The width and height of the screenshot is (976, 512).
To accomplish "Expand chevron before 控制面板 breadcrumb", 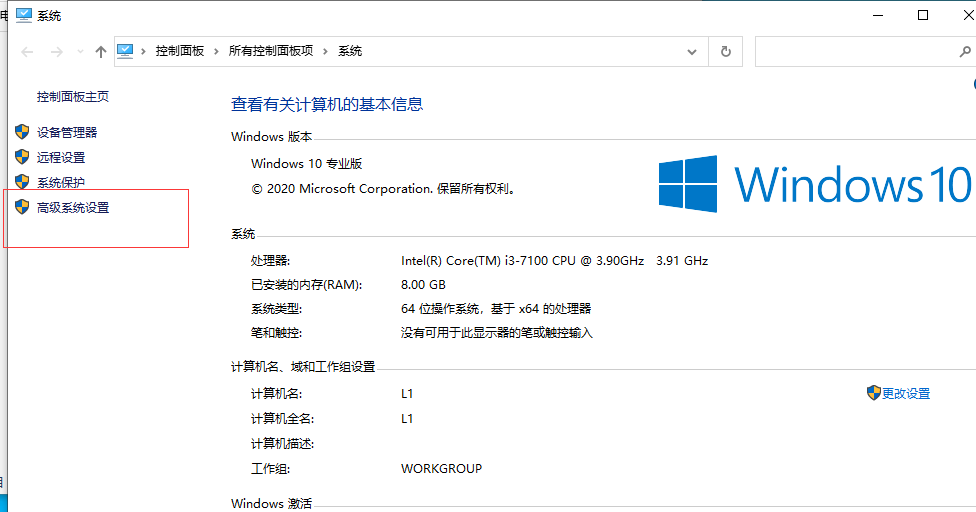I will pos(143,51).
